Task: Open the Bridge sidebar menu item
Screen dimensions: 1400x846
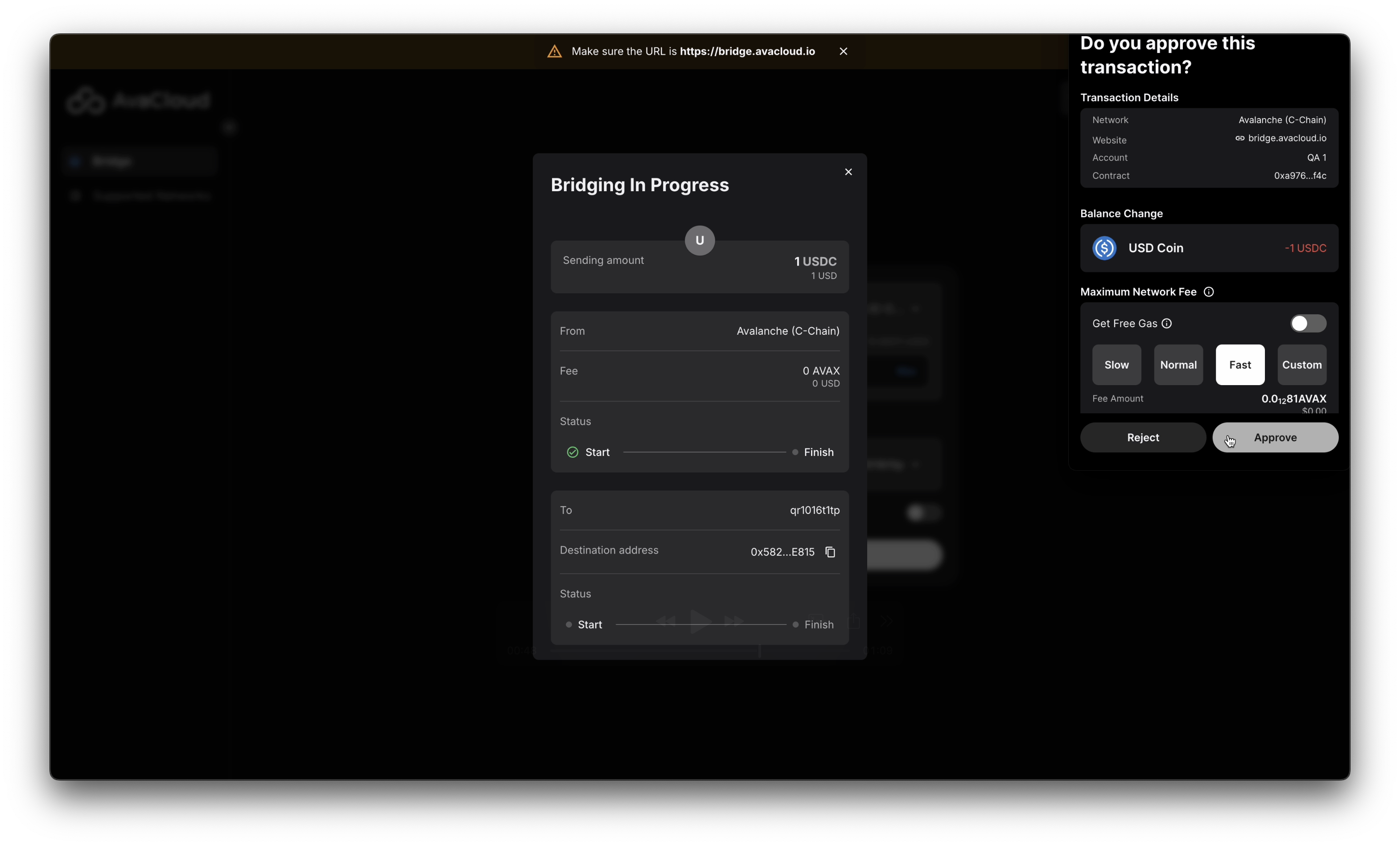Action: pos(112,161)
